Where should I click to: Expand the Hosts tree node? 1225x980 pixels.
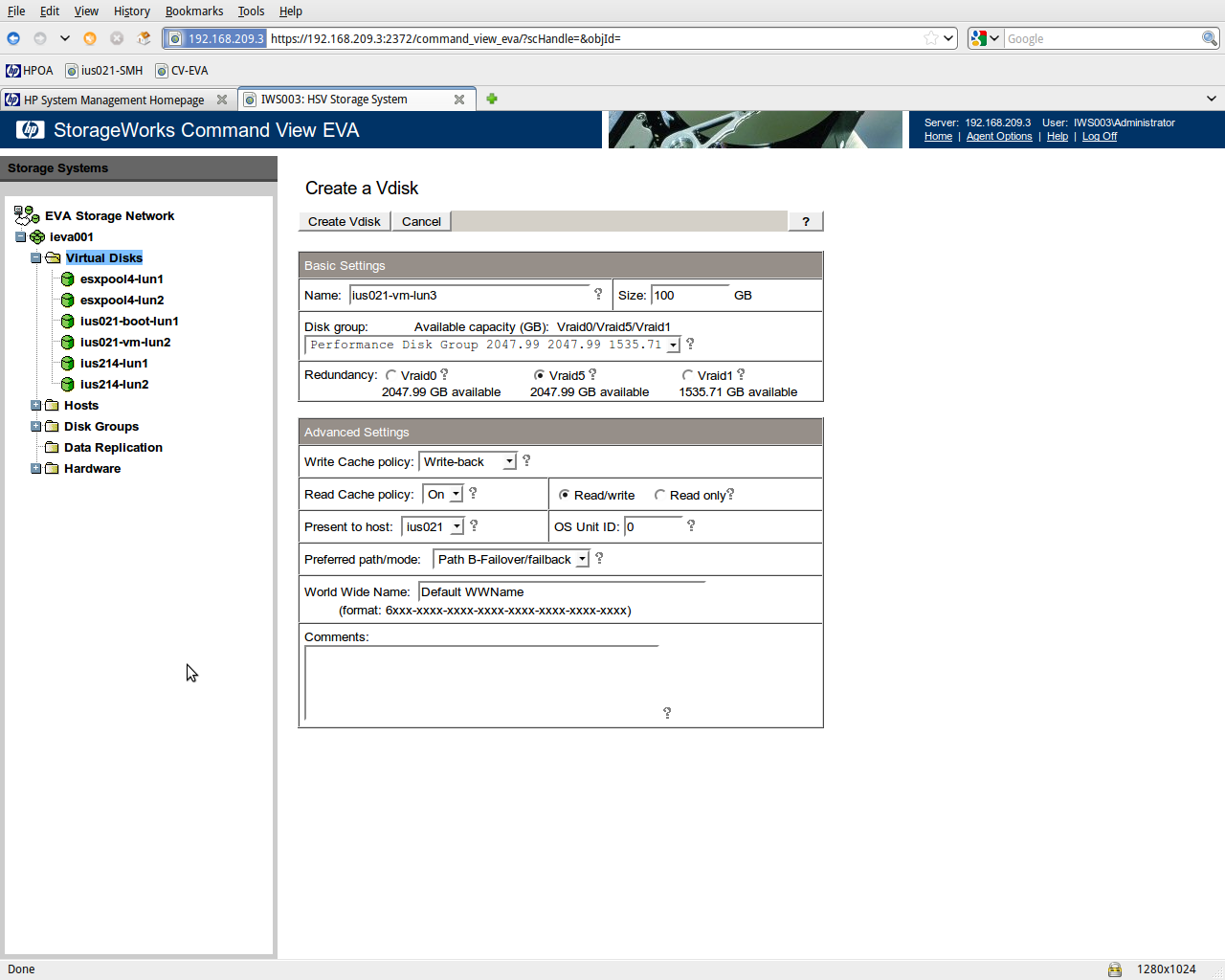click(x=35, y=405)
